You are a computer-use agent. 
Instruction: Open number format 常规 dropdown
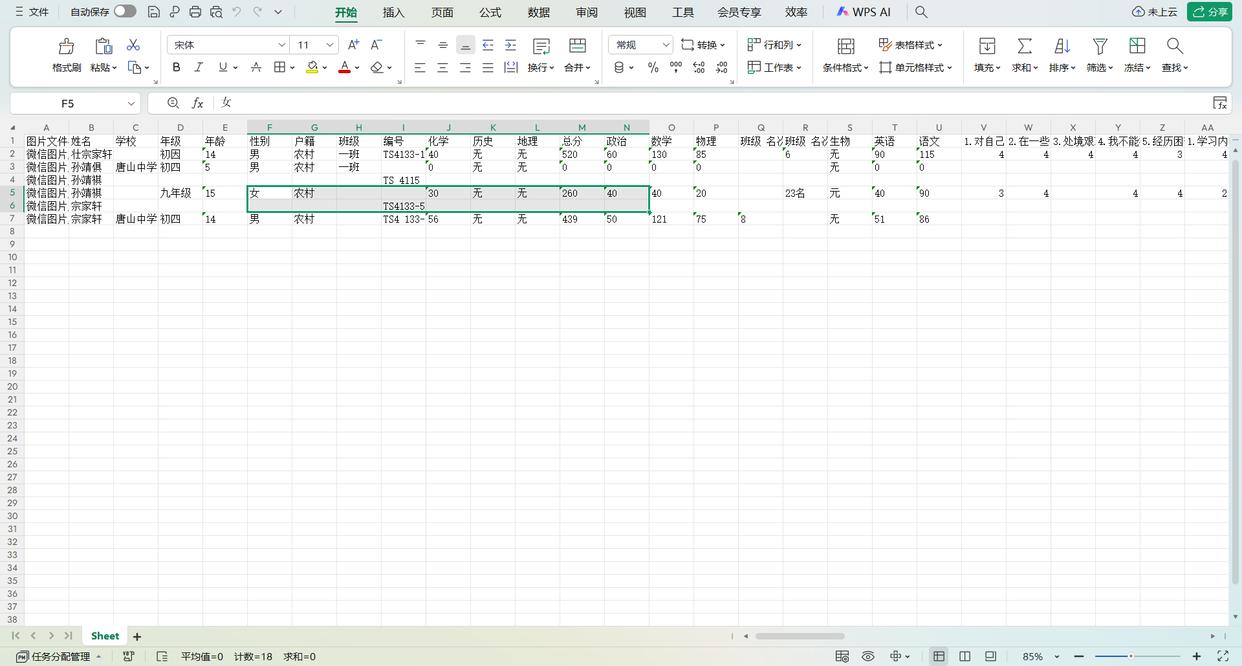(x=666, y=45)
